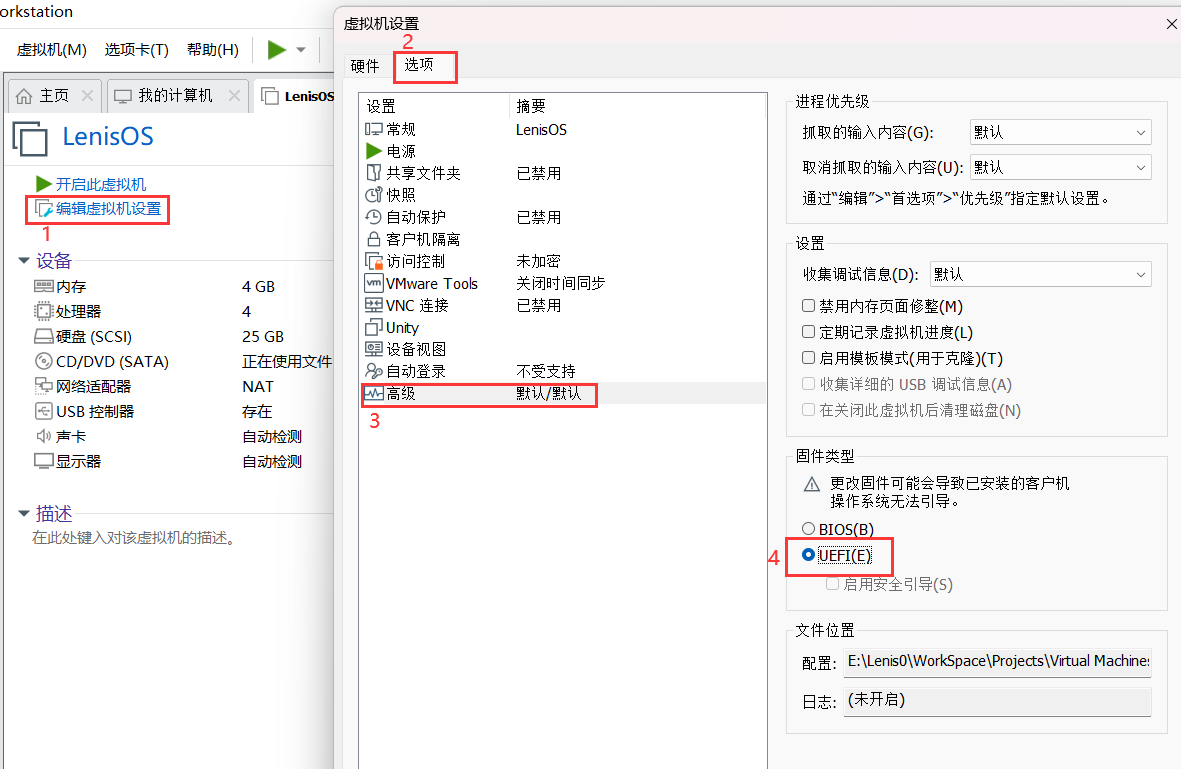Select the 高级 advanced waveform icon
Screen dimensions: 1181x769
(374, 393)
